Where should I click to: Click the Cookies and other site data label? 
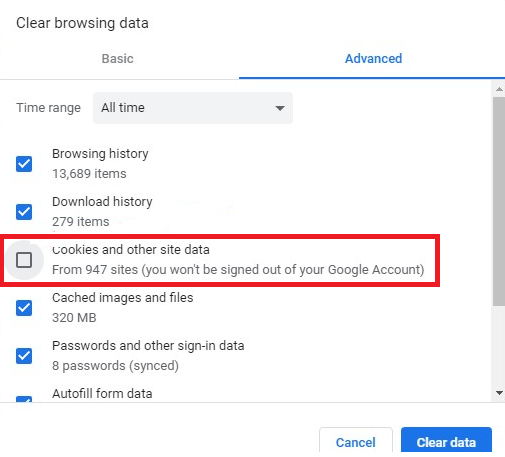pos(131,250)
